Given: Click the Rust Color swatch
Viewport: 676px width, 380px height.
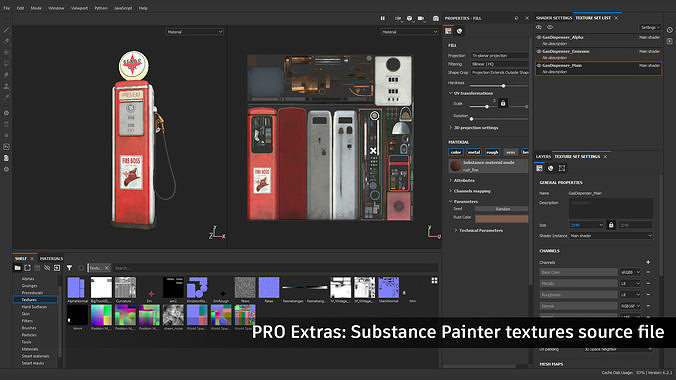Looking at the screenshot, I should pyautogui.click(x=502, y=219).
